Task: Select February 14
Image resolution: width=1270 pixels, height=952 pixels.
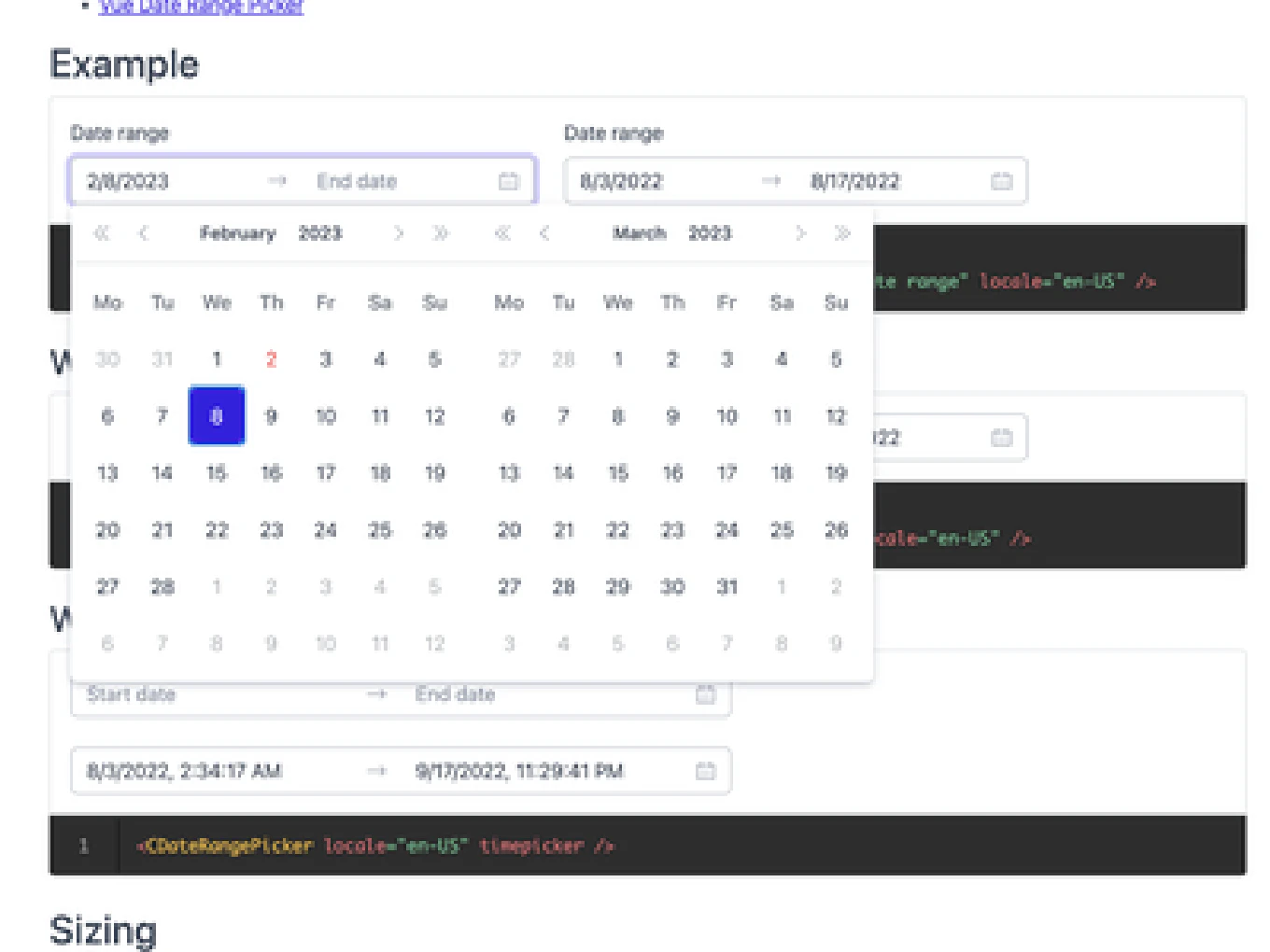Action: coord(162,473)
